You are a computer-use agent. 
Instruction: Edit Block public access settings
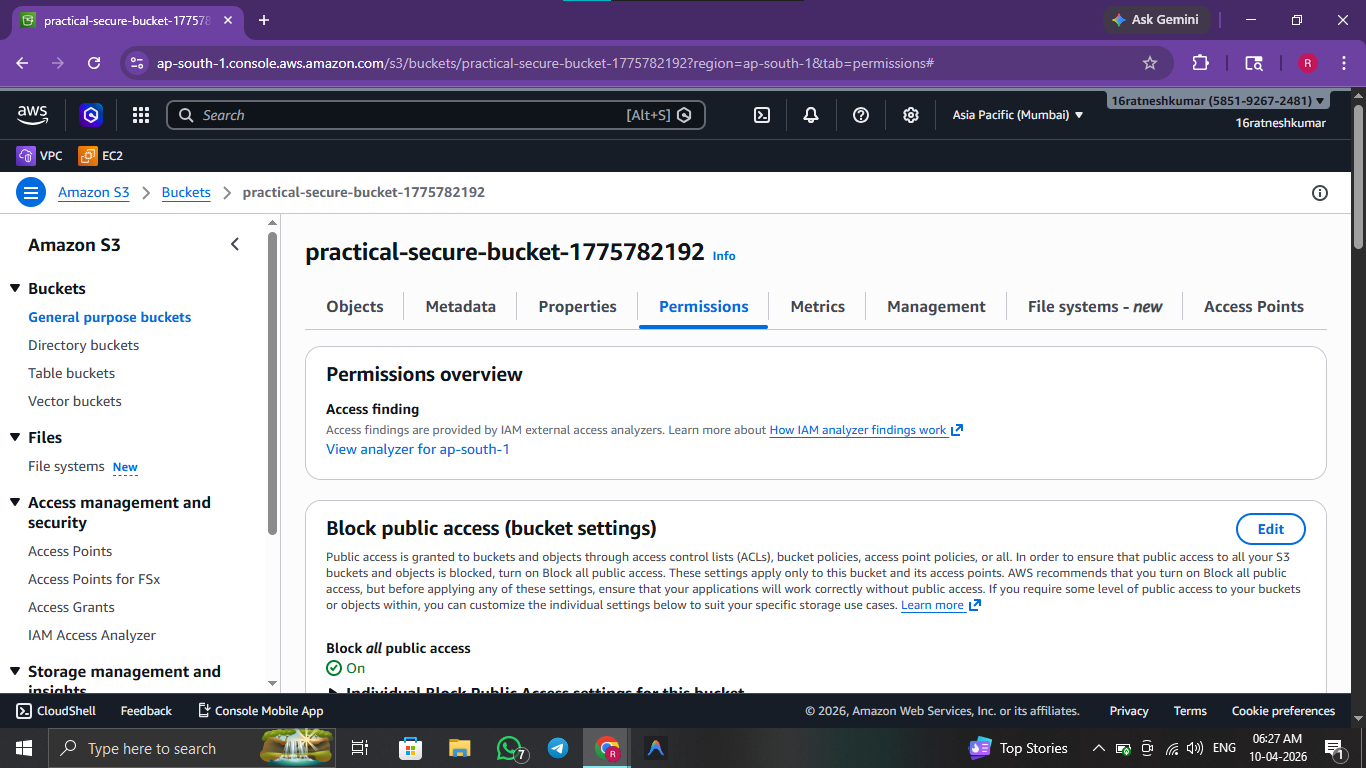[1271, 529]
